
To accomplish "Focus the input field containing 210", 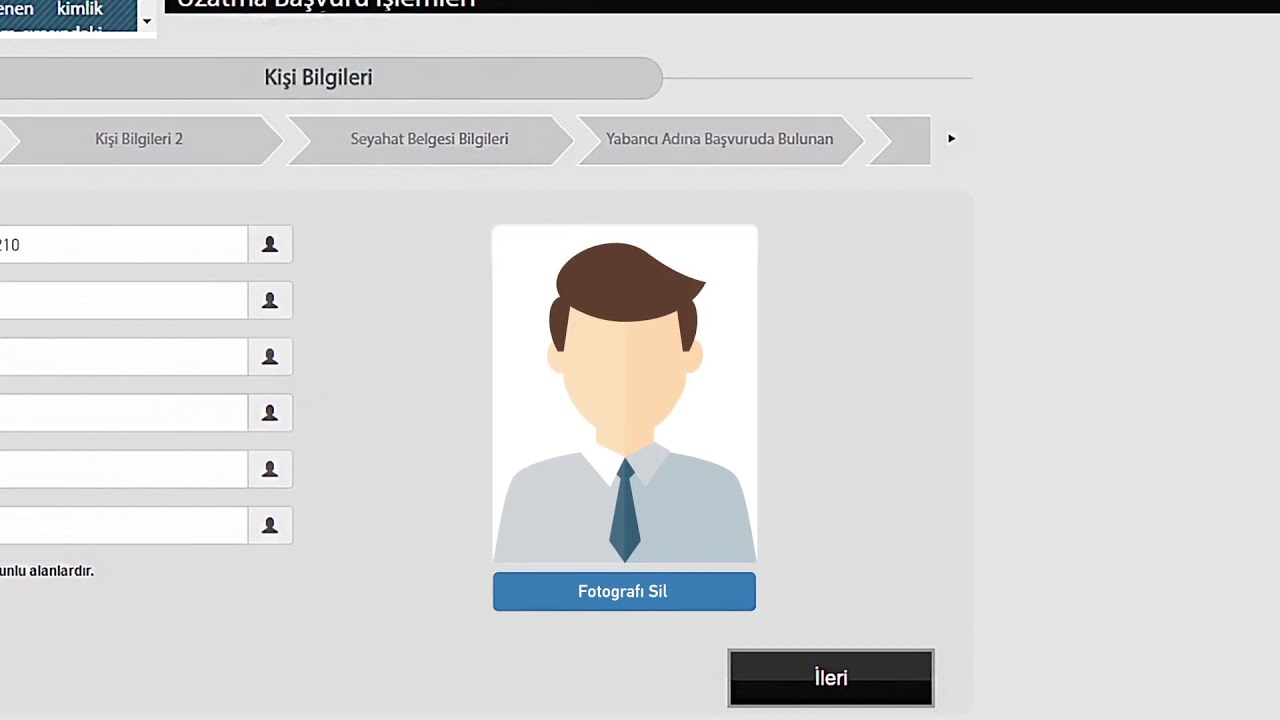I will click(x=123, y=245).
